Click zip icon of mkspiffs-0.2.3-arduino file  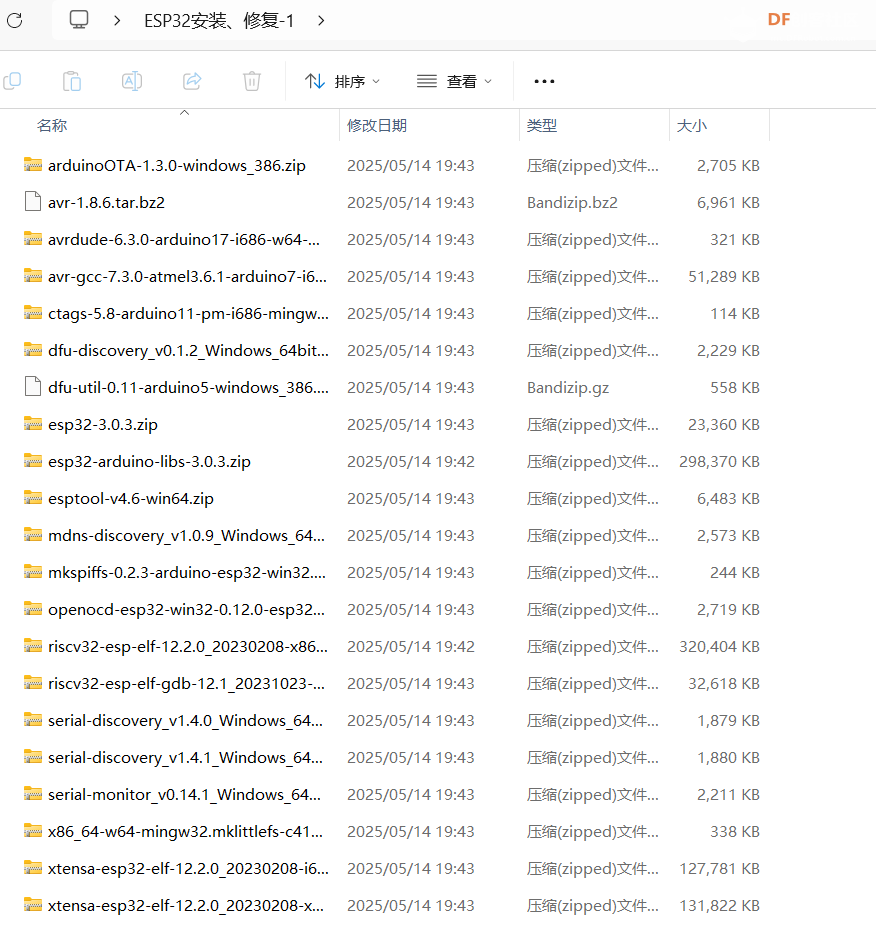tap(33, 572)
